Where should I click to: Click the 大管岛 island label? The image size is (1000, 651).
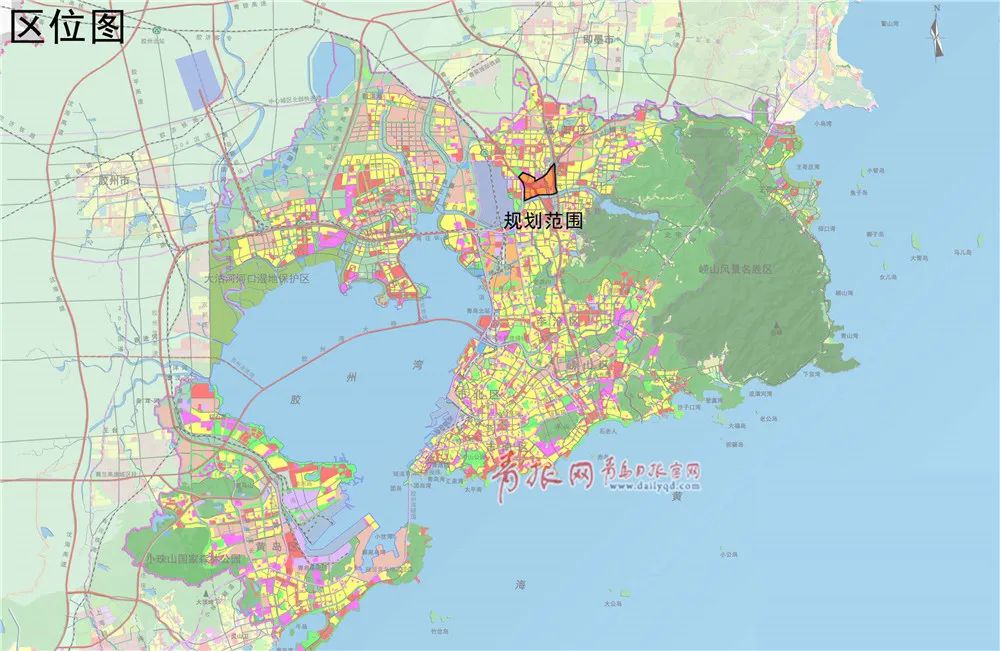[x=921, y=257]
